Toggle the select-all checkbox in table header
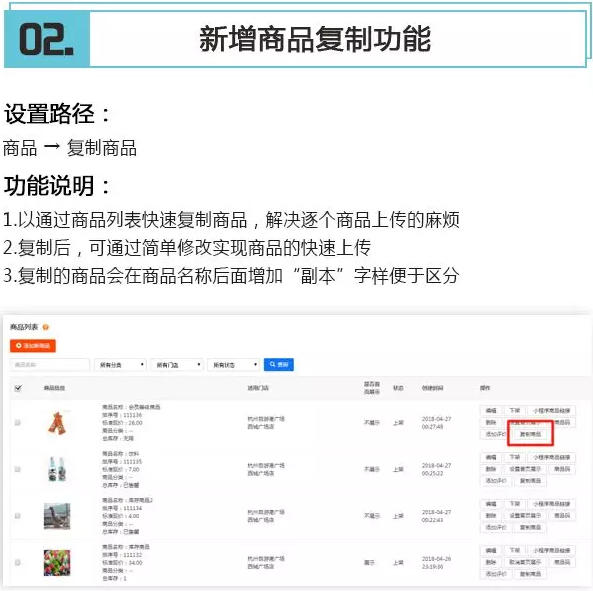Screen dimensions: 593x591 click(18, 388)
